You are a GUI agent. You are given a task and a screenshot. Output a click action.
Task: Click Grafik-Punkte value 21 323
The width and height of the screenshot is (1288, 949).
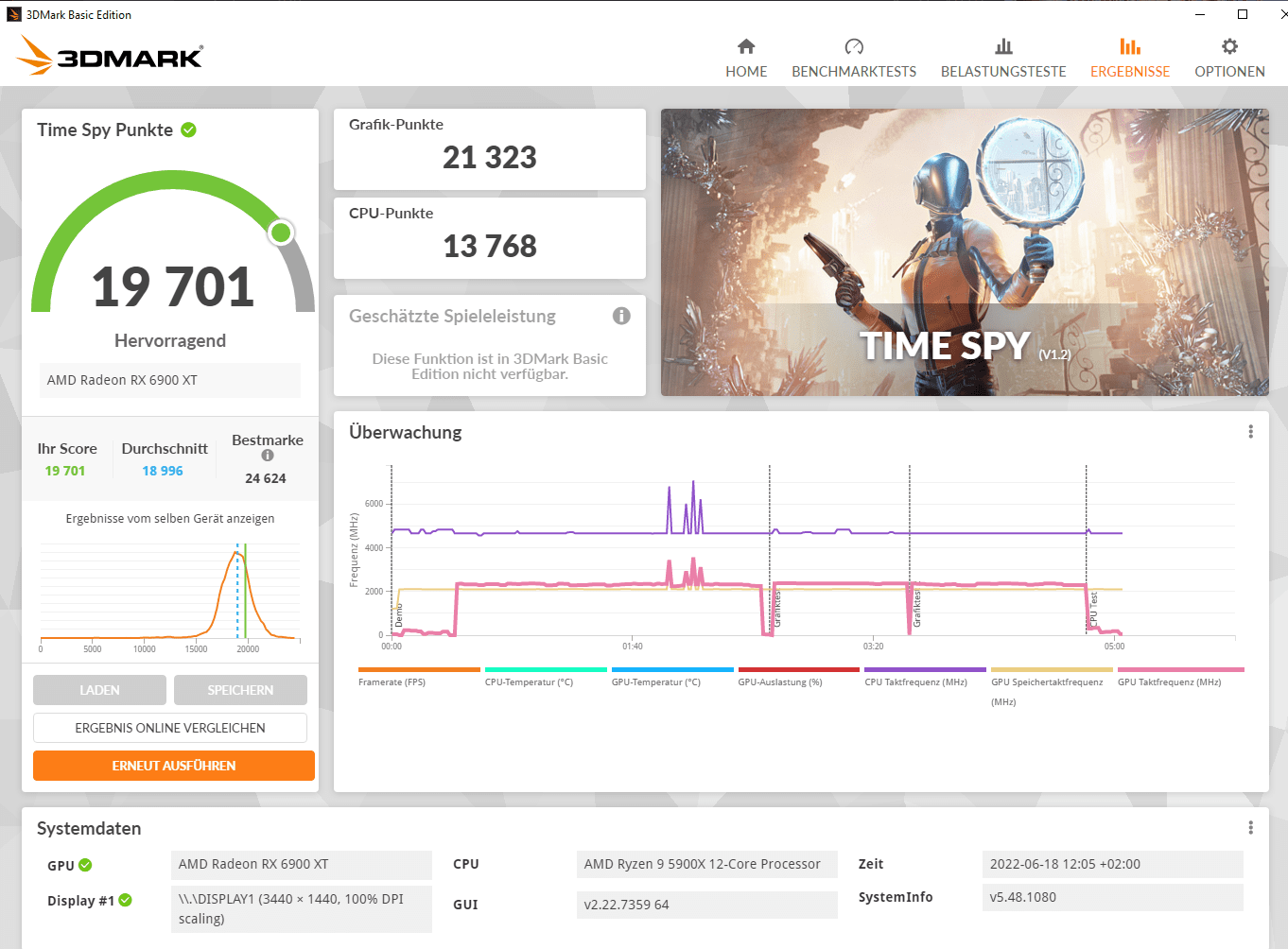coord(490,157)
